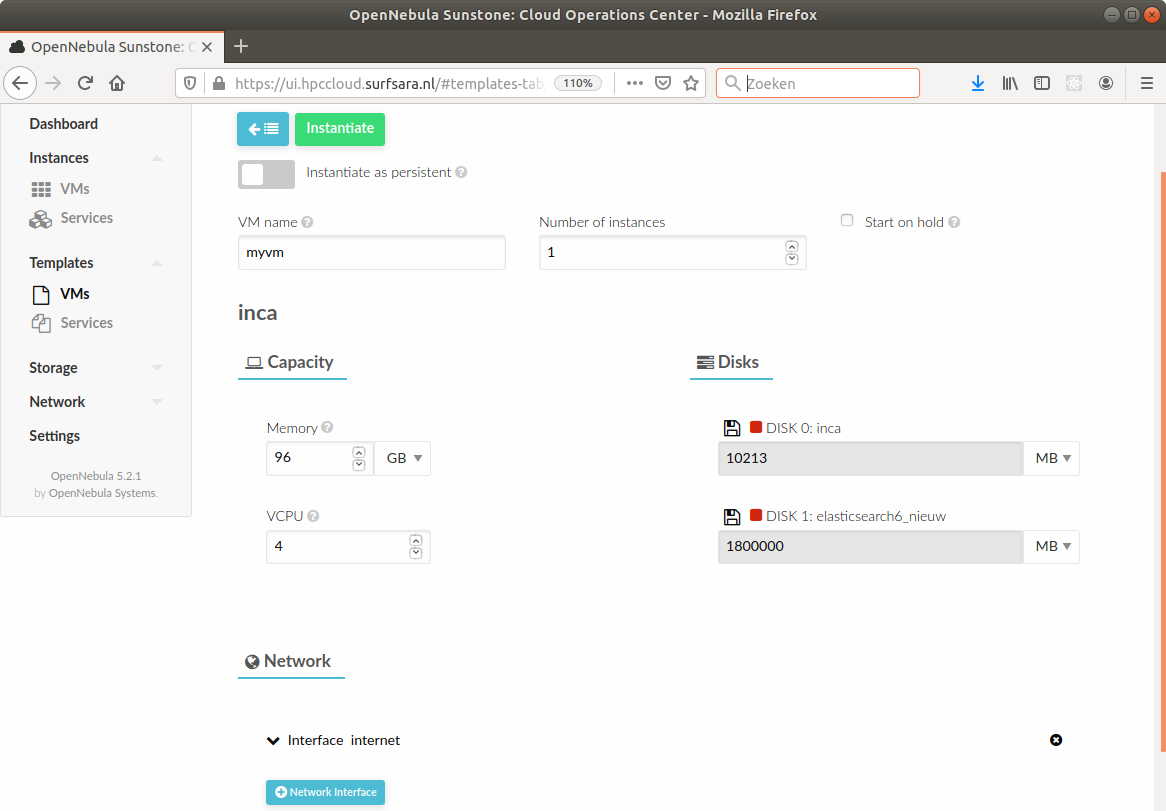Viewport: 1166px width, 811px height.
Task: Click the floppy disk icon for DISK 0
Action: tap(732, 428)
